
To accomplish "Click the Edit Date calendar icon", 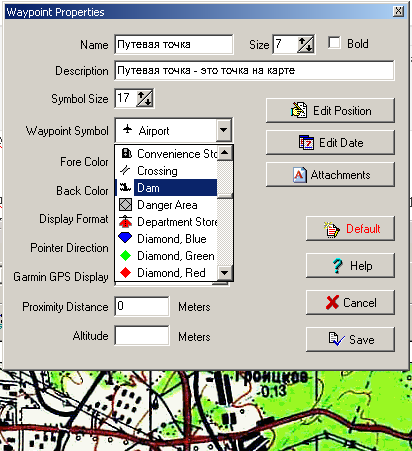I will pos(306,142).
